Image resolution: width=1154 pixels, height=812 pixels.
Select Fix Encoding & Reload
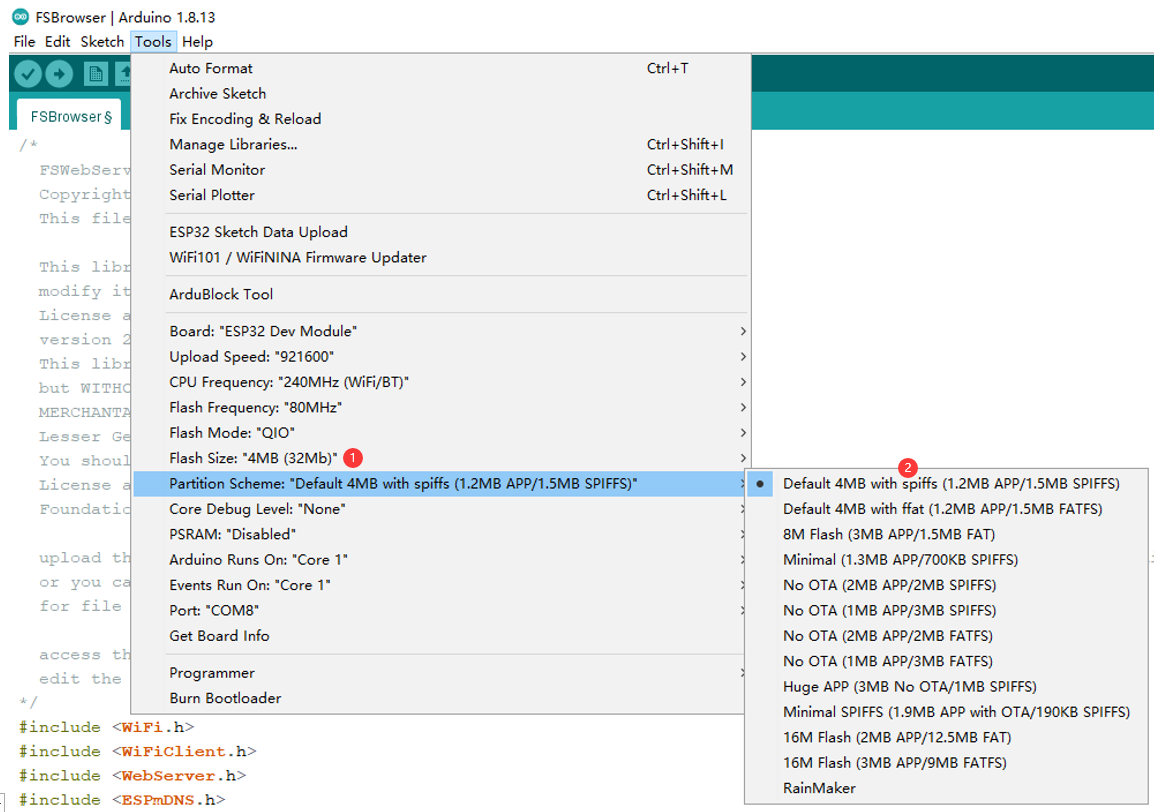point(440,119)
